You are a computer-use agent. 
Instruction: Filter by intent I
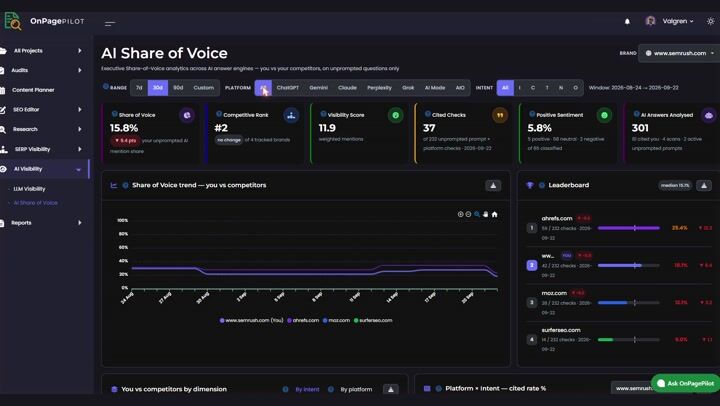point(519,88)
